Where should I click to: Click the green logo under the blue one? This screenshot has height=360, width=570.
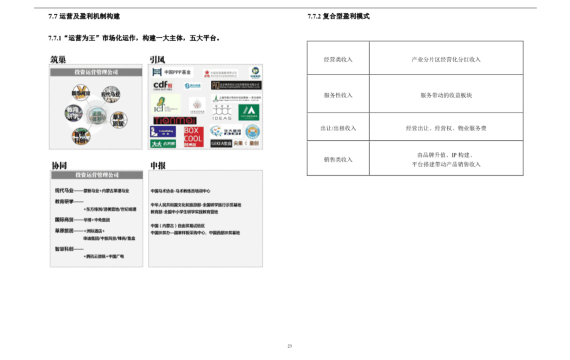[x=163, y=144]
